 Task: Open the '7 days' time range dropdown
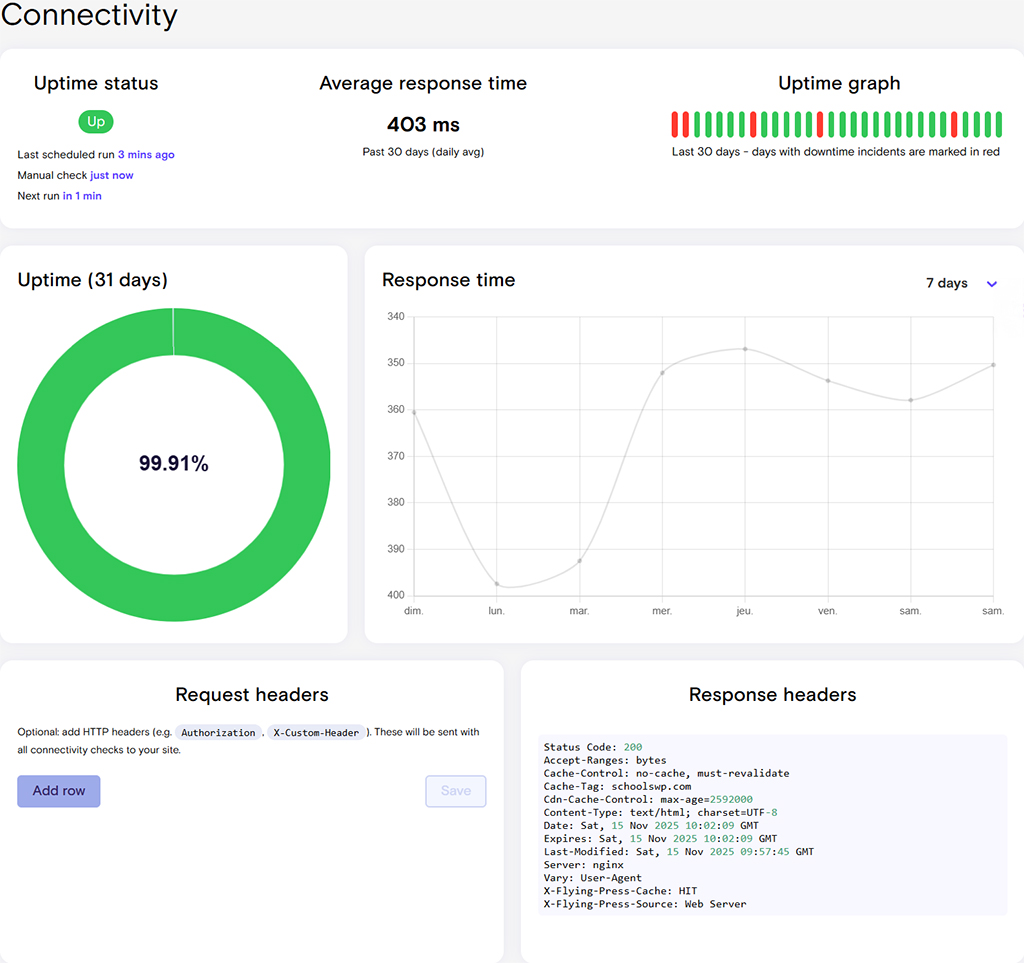point(946,283)
